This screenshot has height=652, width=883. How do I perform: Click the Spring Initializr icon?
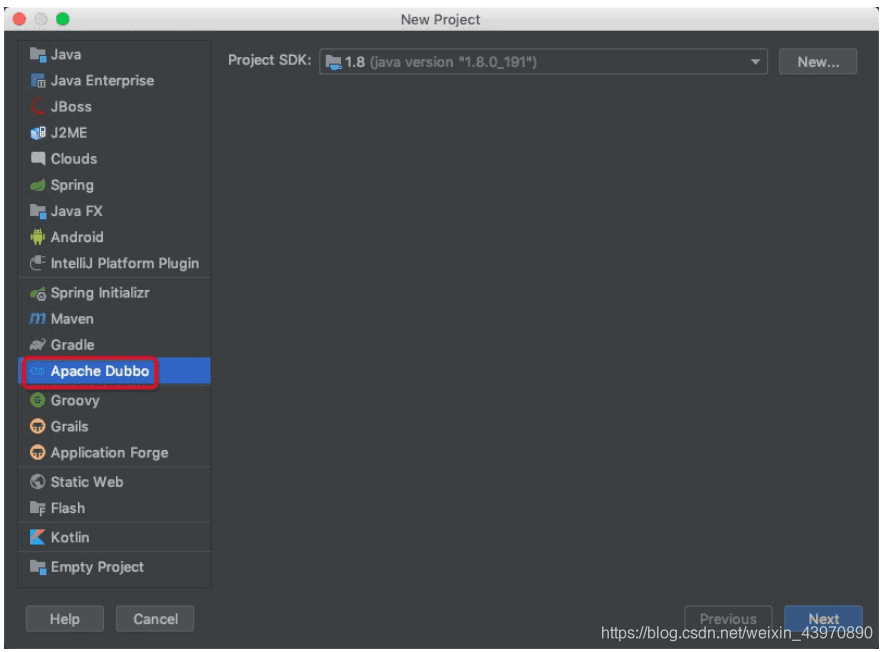[x=38, y=293]
